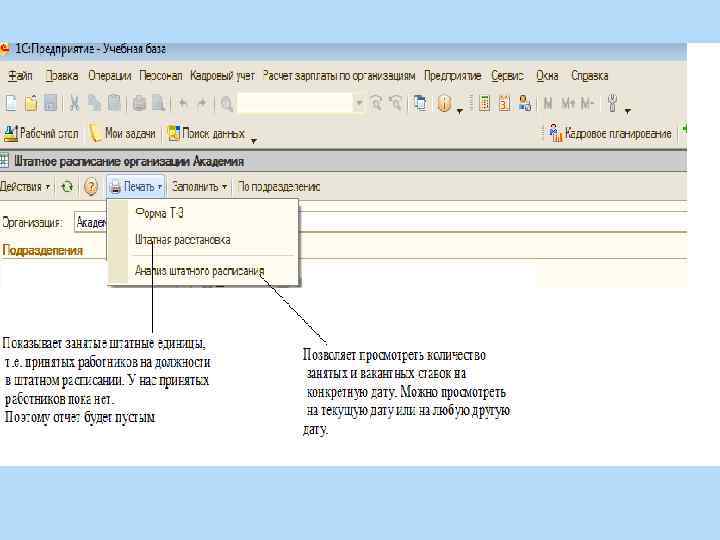Click the question mark help icon
The height and width of the screenshot is (540, 720).
91,187
